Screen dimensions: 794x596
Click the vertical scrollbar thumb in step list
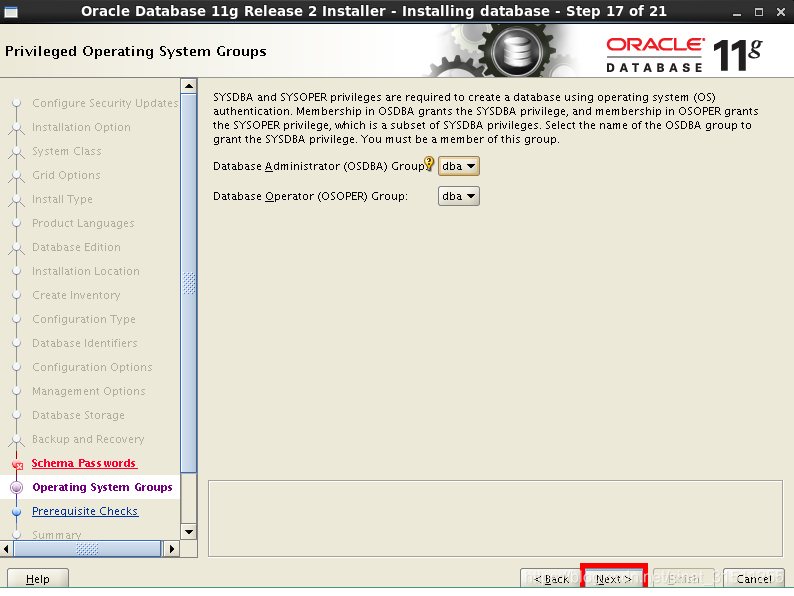[x=189, y=283]
